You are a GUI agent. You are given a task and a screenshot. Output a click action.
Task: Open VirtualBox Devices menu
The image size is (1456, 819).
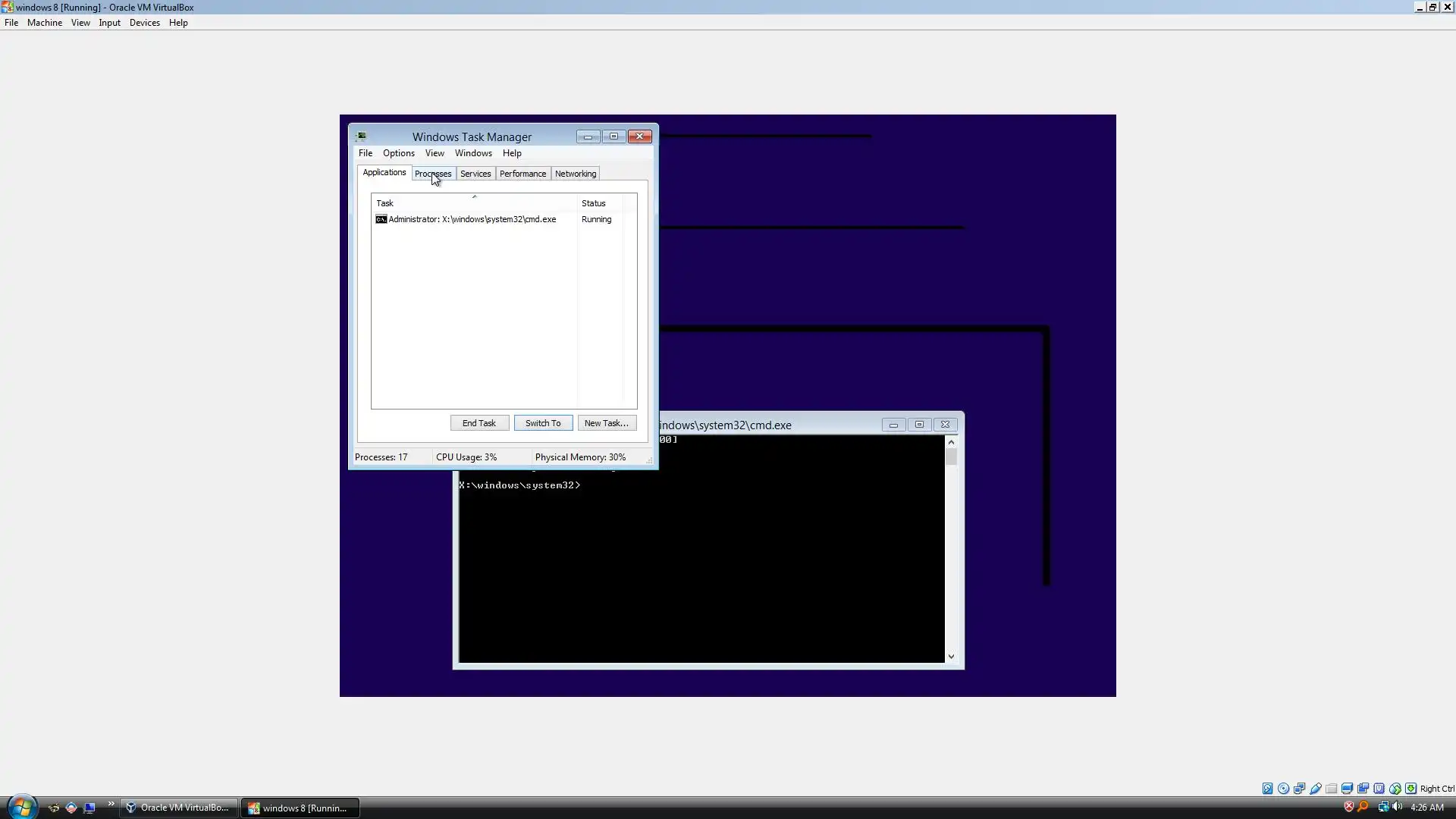144,23
